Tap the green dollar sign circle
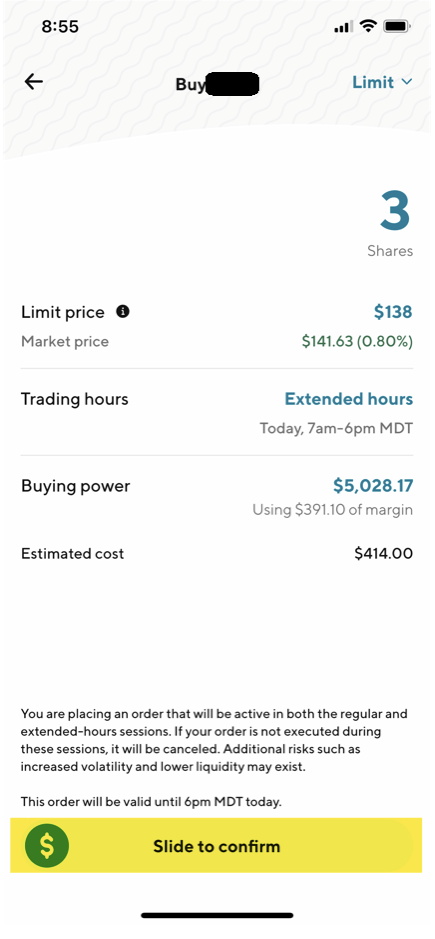435x939 pixels. point(47,846)
